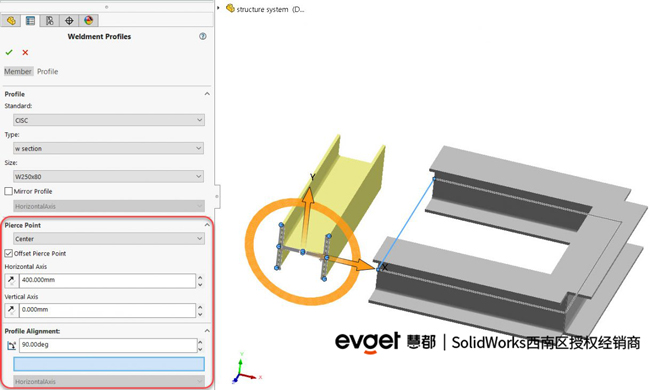Collapse the Profile section

[207, 94]
